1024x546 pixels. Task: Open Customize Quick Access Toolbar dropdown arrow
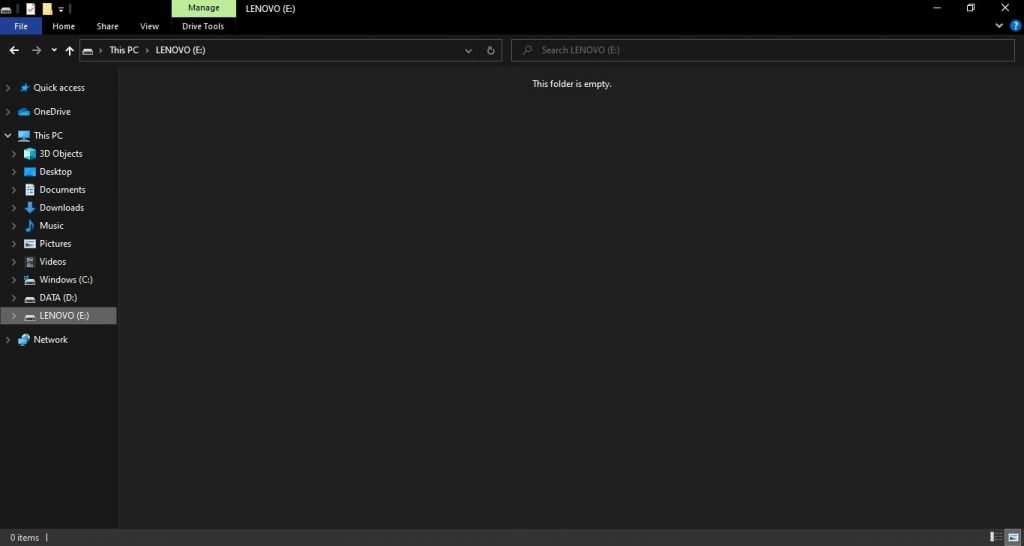(x=61, y=9)
